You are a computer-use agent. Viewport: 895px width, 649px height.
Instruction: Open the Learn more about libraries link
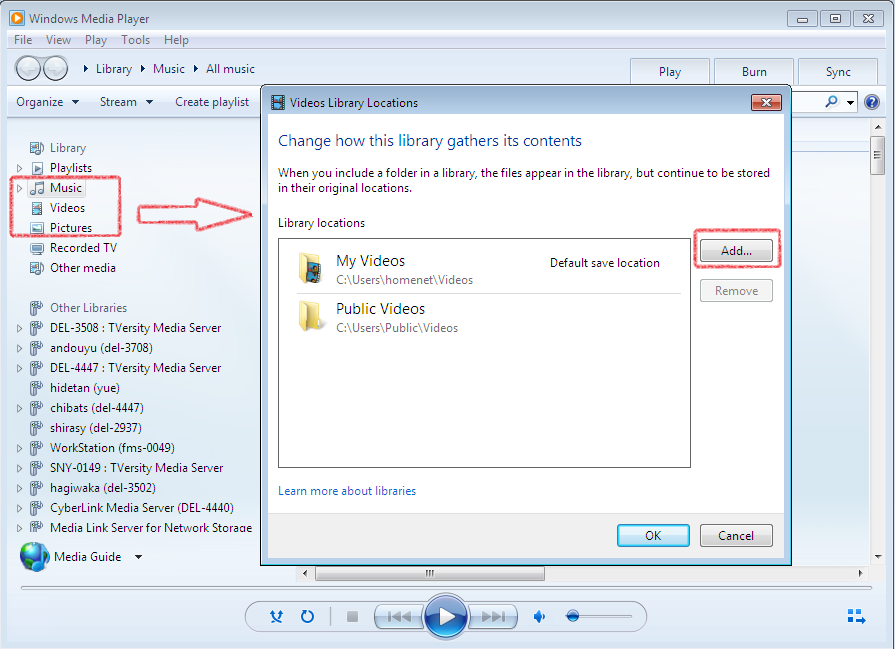coord(347,491)
